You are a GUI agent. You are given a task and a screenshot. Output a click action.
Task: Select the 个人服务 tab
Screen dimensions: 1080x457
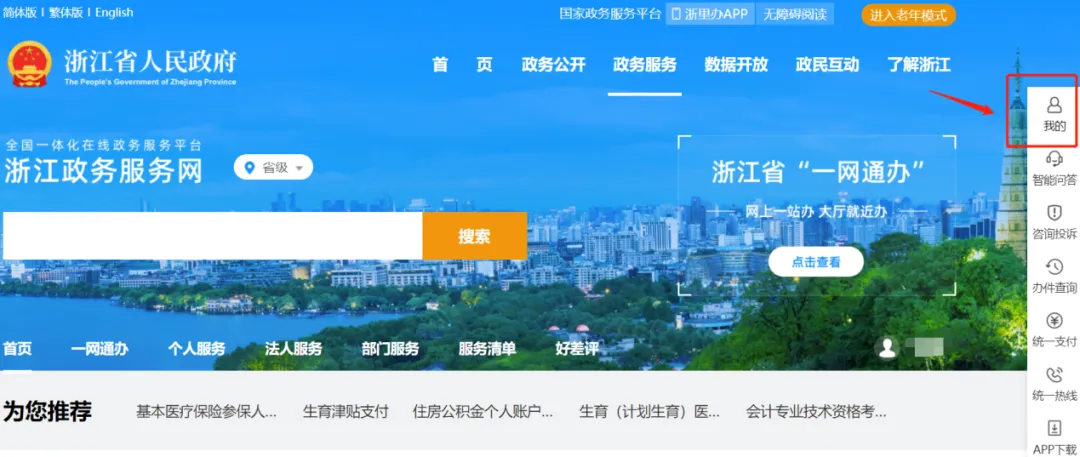coord(196,349)
